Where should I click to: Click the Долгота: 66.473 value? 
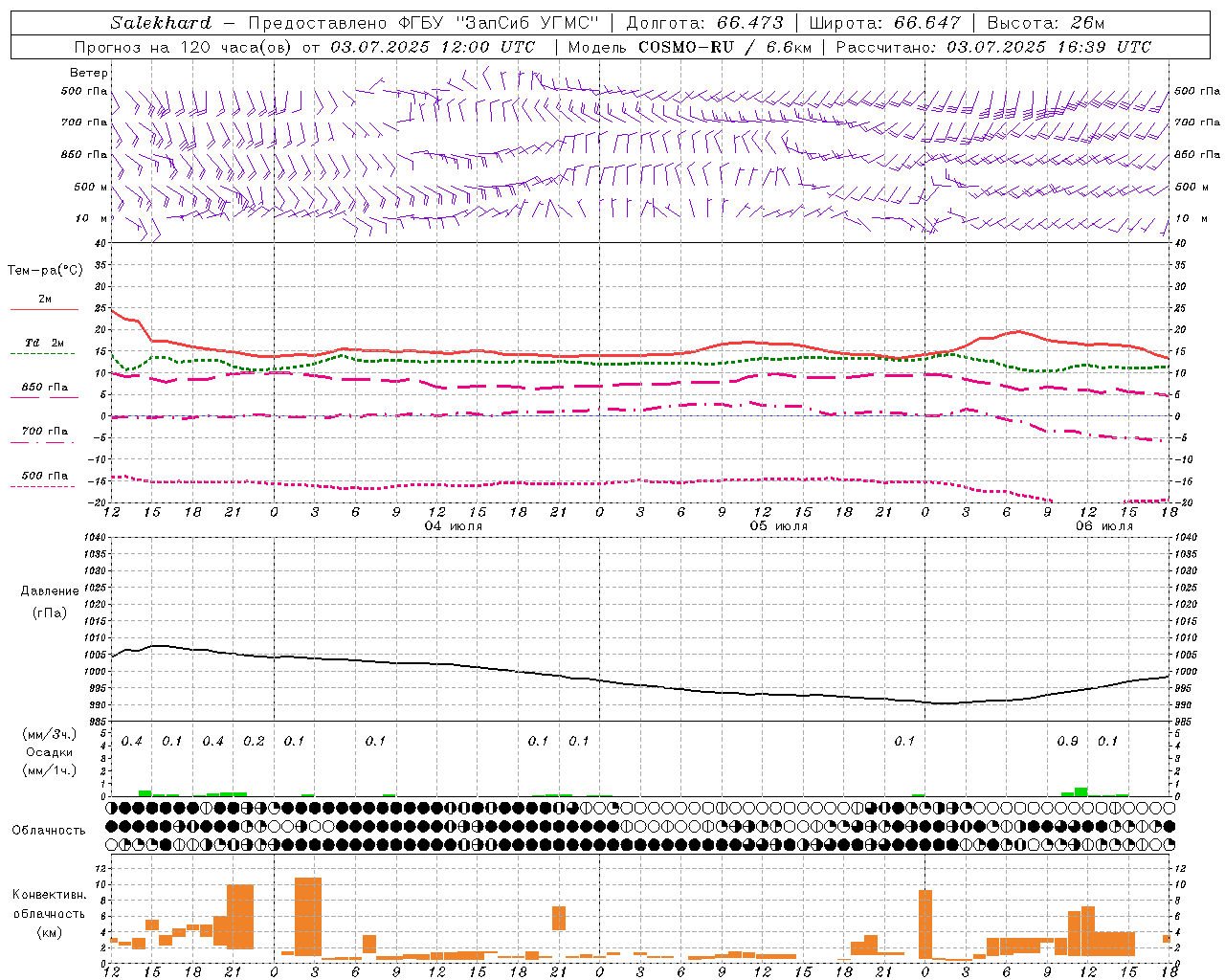coord(704,23)
